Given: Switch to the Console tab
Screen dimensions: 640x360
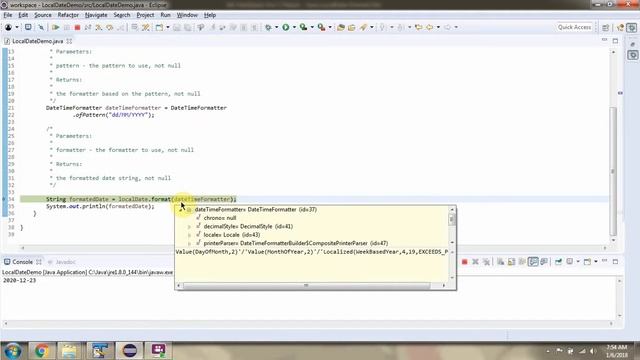Looking at the screenshot, I should [x=22, y=262].
